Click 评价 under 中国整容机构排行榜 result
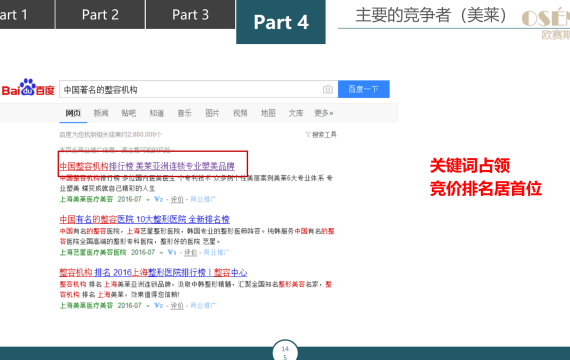 [177, 199]
